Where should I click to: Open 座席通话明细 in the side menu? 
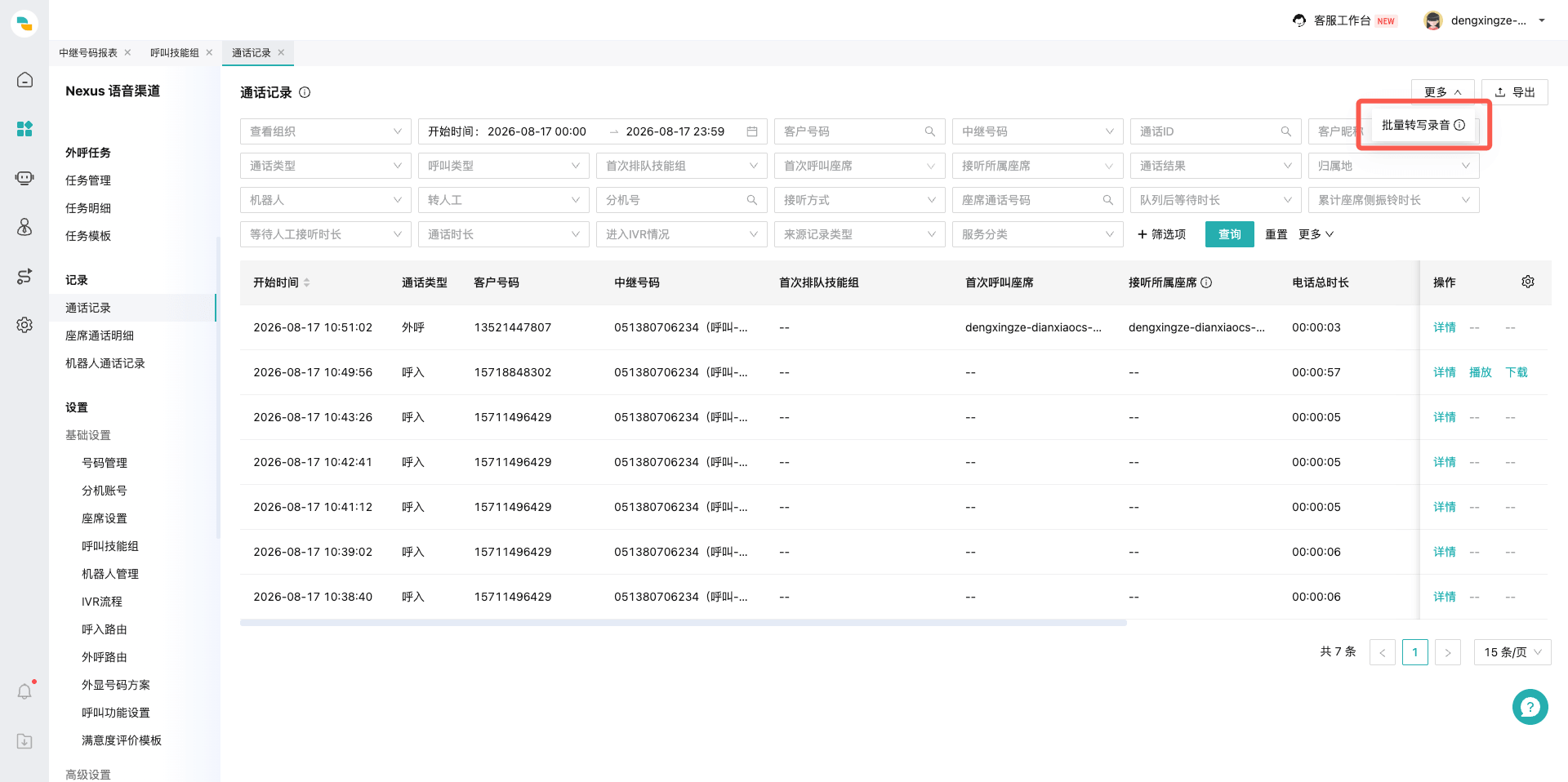(100, 335)
